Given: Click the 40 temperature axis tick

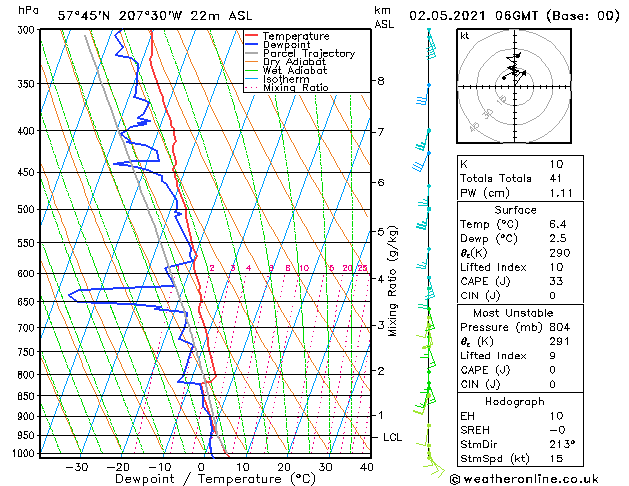Looking at the screenshot, I should click(x=367, y=467).
